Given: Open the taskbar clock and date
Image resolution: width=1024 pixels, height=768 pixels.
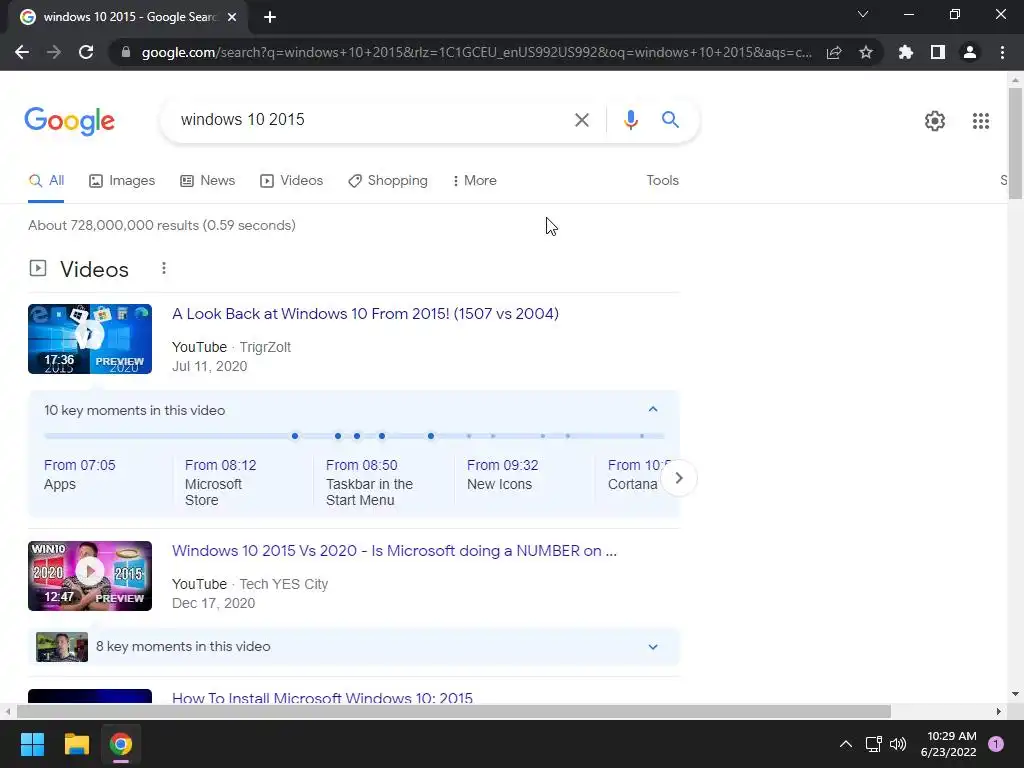Looking at the screenshot, I should [x=948, y=744].
